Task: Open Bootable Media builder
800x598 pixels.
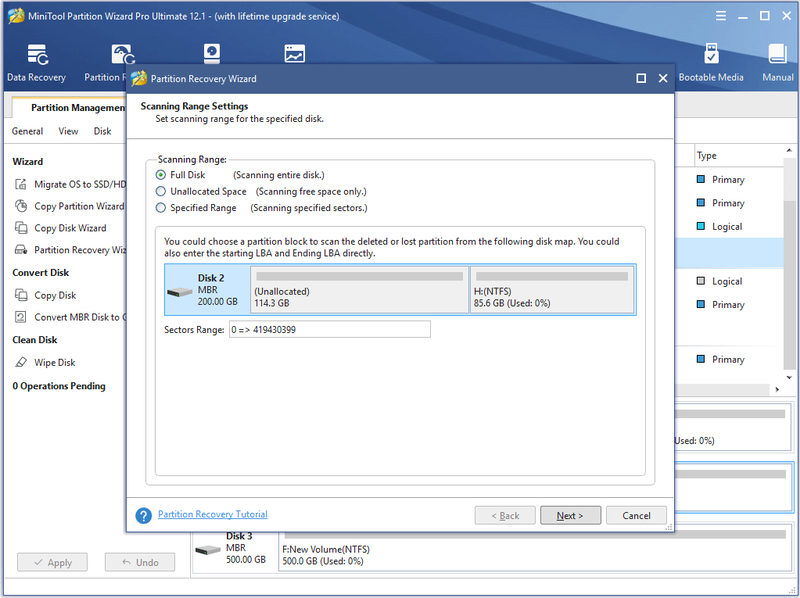Action: 711,63
